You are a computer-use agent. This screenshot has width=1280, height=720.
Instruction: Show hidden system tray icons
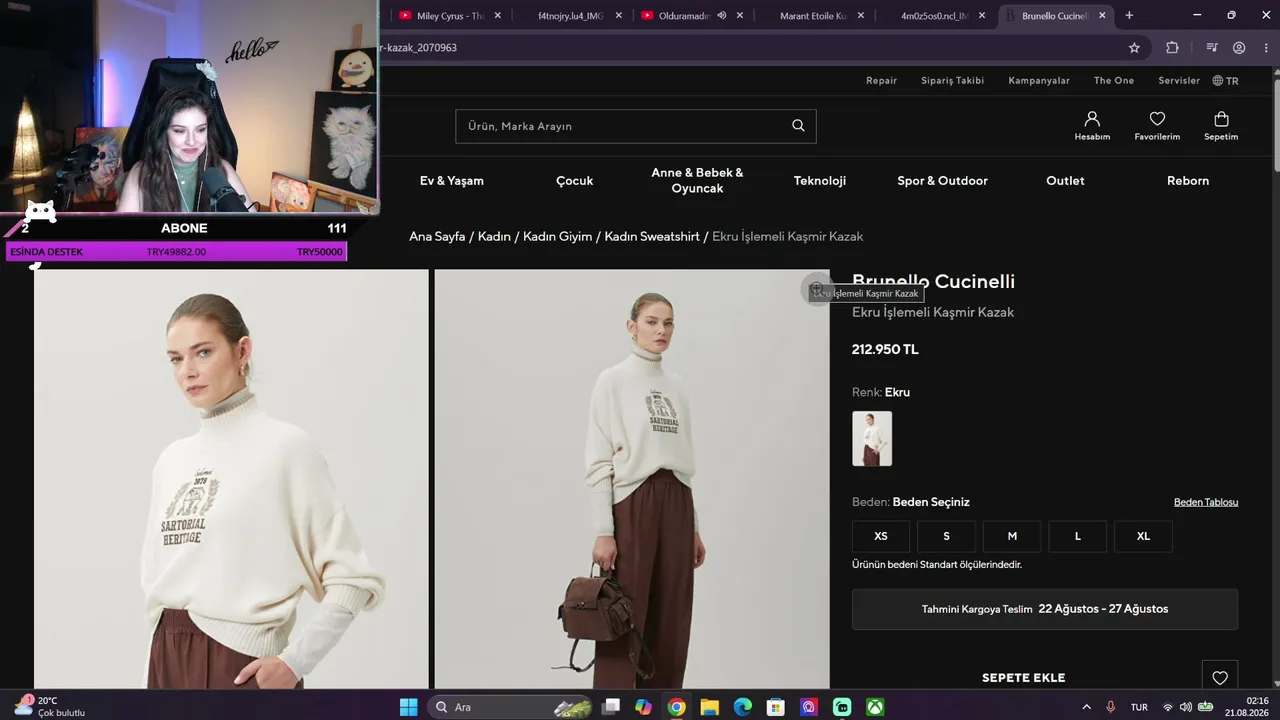(1087, 707)
